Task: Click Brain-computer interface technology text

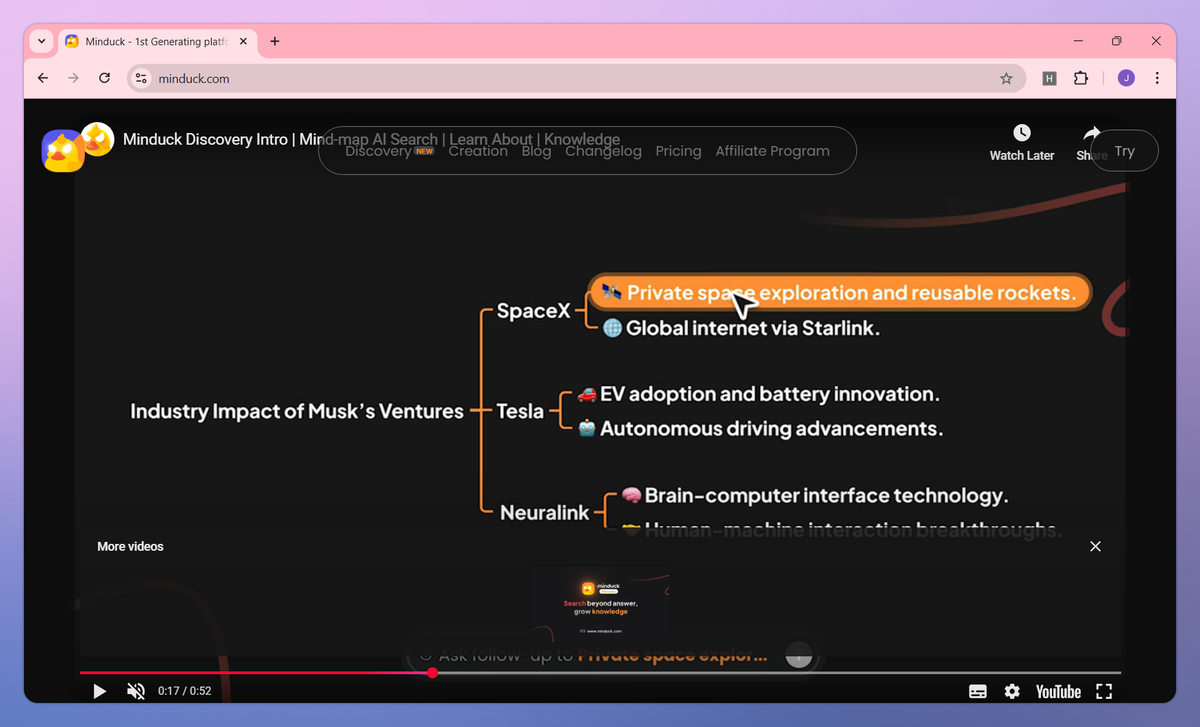Action: point(827,495)
